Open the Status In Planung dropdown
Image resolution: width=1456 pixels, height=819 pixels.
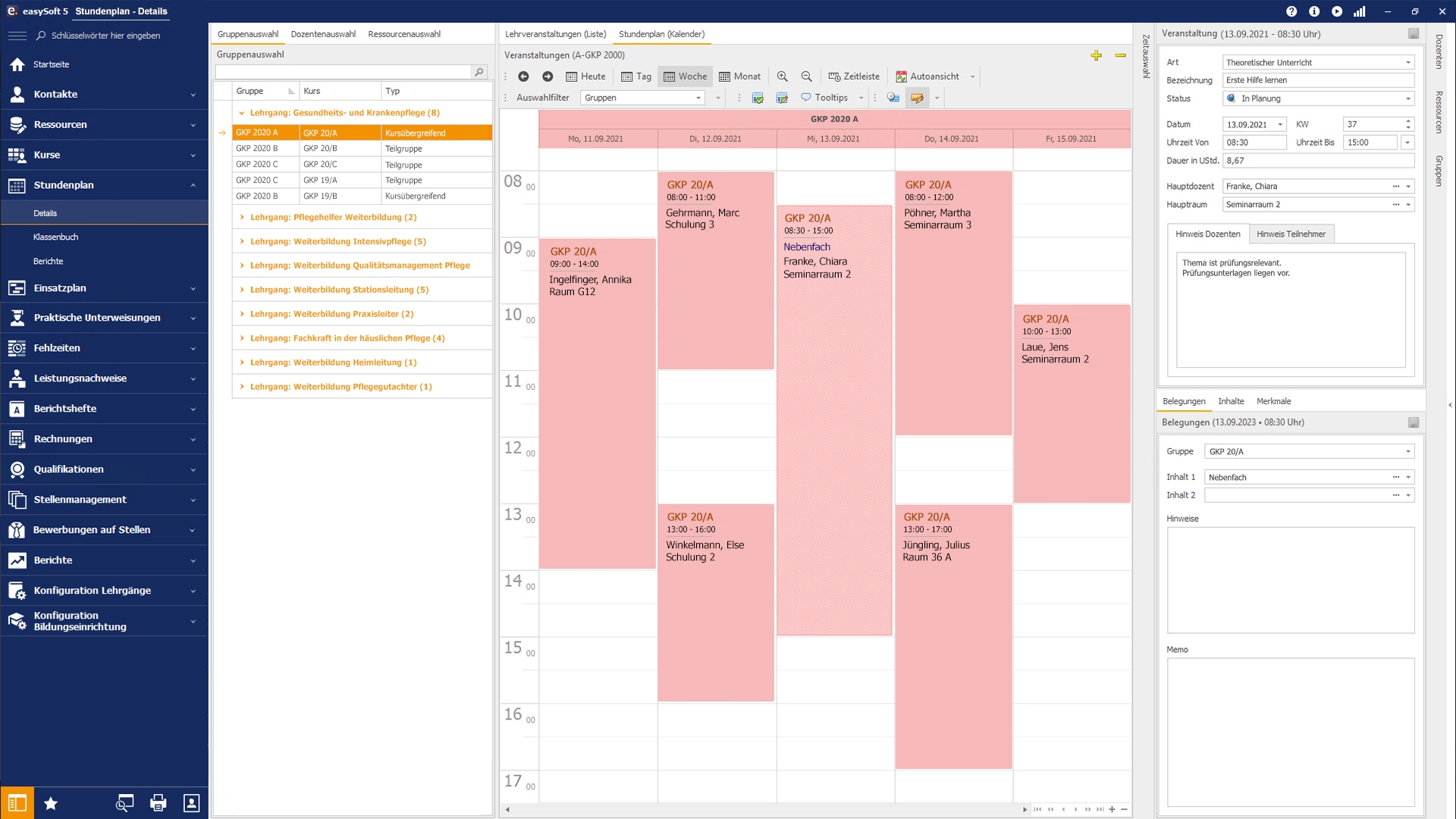[x=1407, y=99]
